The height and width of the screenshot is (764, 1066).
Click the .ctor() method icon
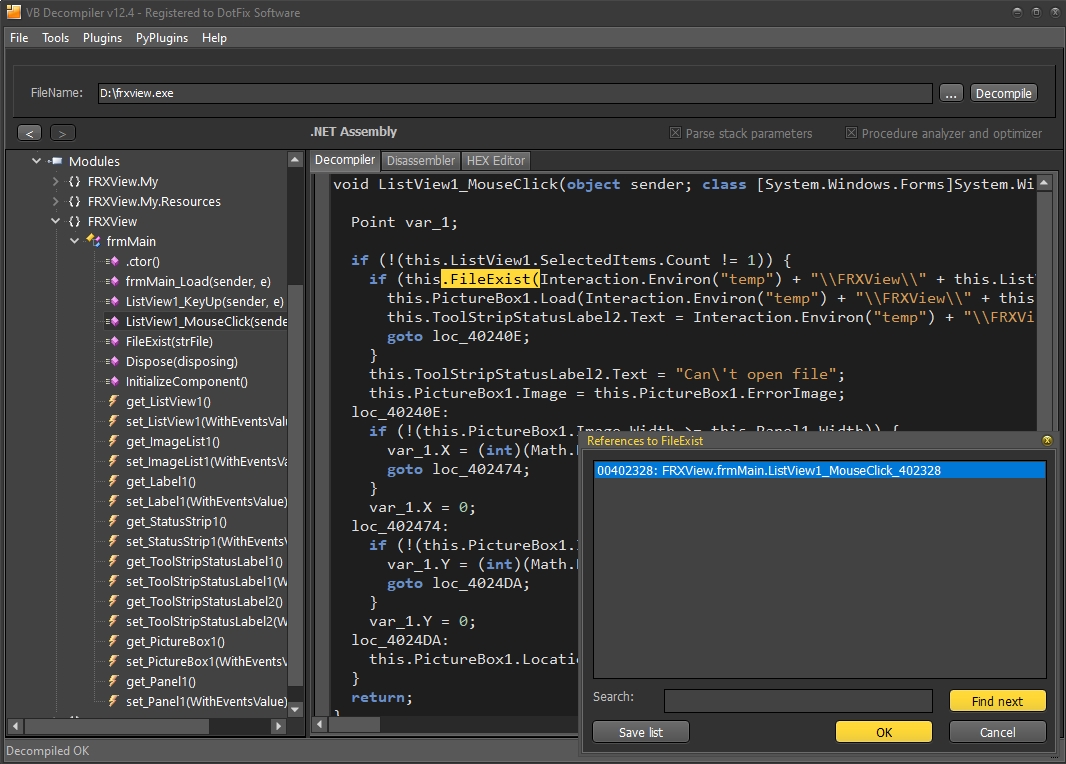click(x=112, y=261)
